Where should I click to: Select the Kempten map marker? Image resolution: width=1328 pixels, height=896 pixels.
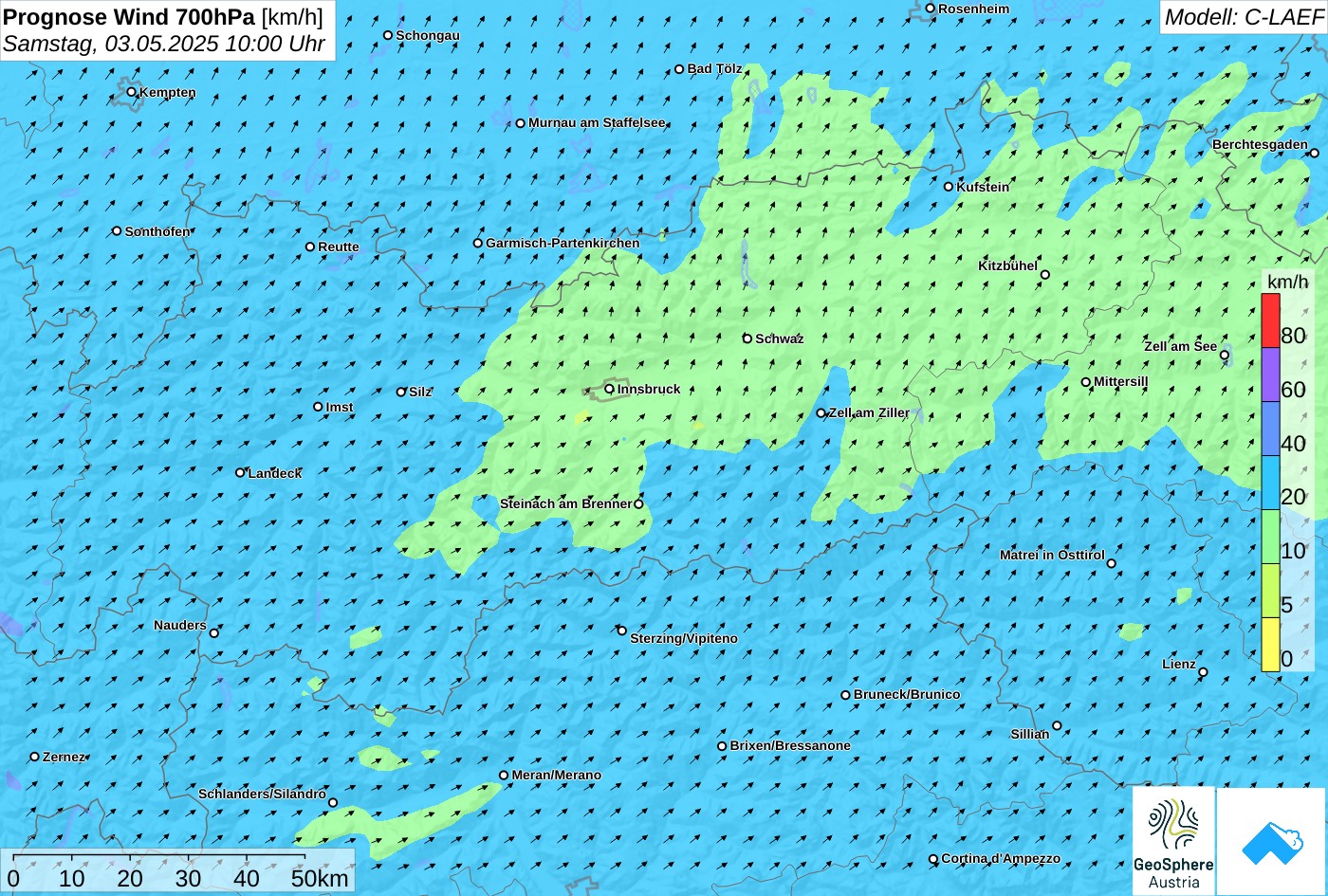click(x=132, y=92)
